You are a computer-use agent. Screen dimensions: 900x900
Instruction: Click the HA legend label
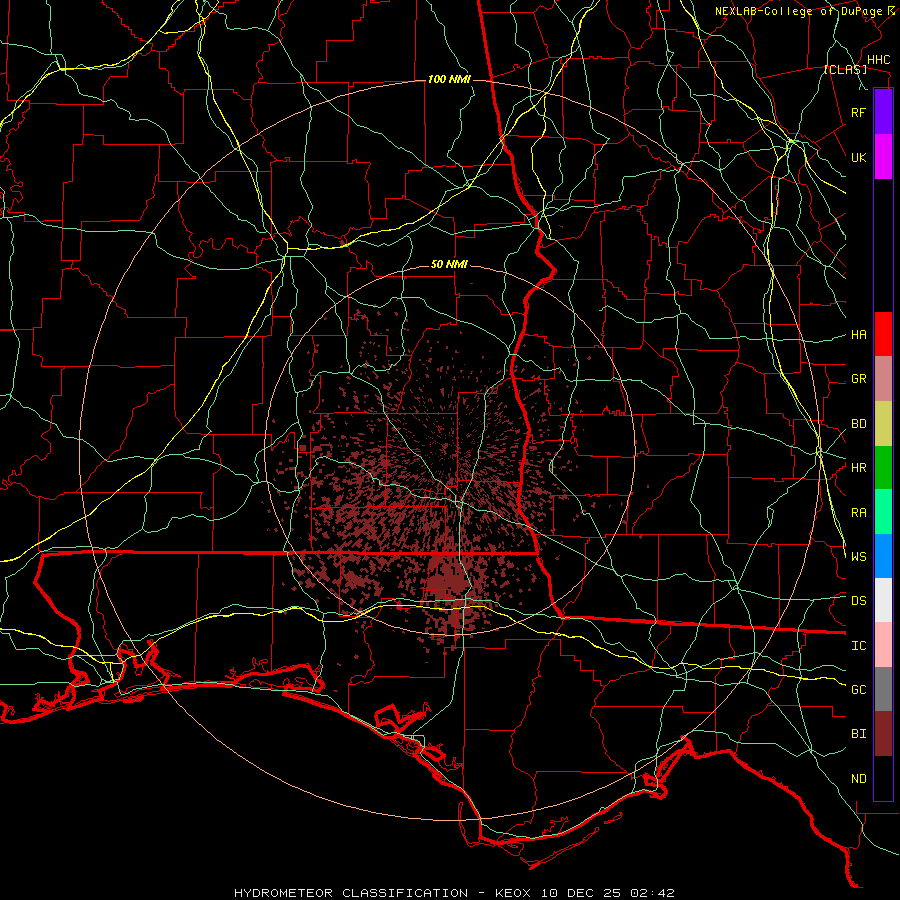858,334
